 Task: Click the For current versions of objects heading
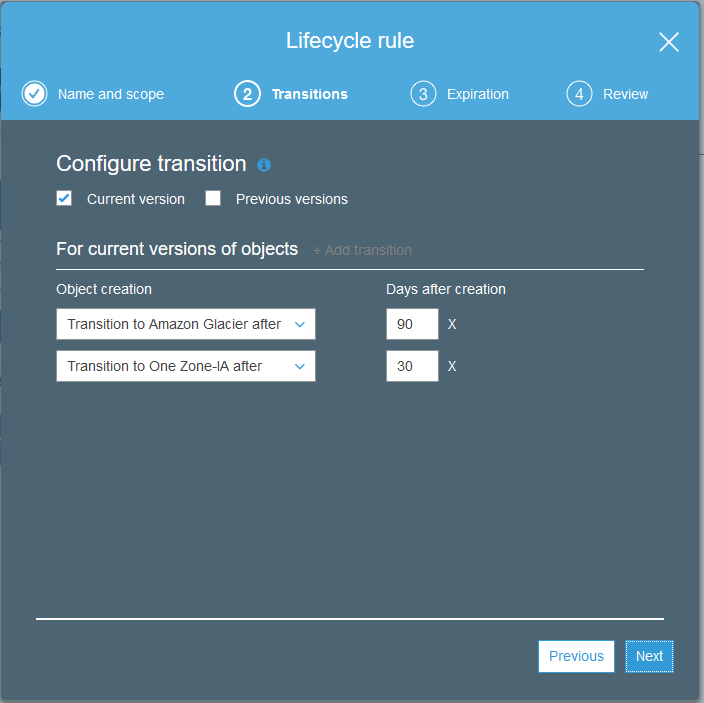[x=177, y=249]
